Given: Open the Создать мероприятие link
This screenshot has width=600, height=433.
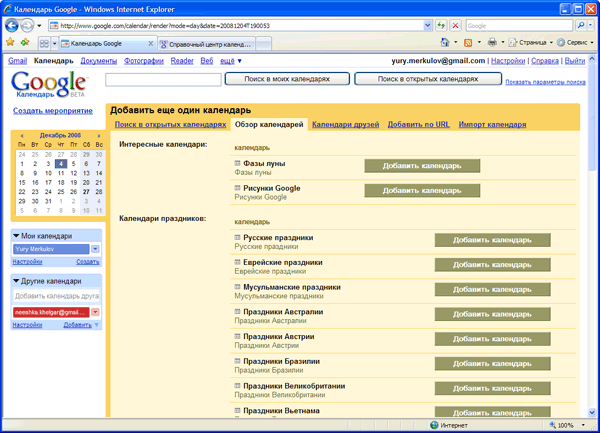Looking at the screenshot, I should [53, 111].
